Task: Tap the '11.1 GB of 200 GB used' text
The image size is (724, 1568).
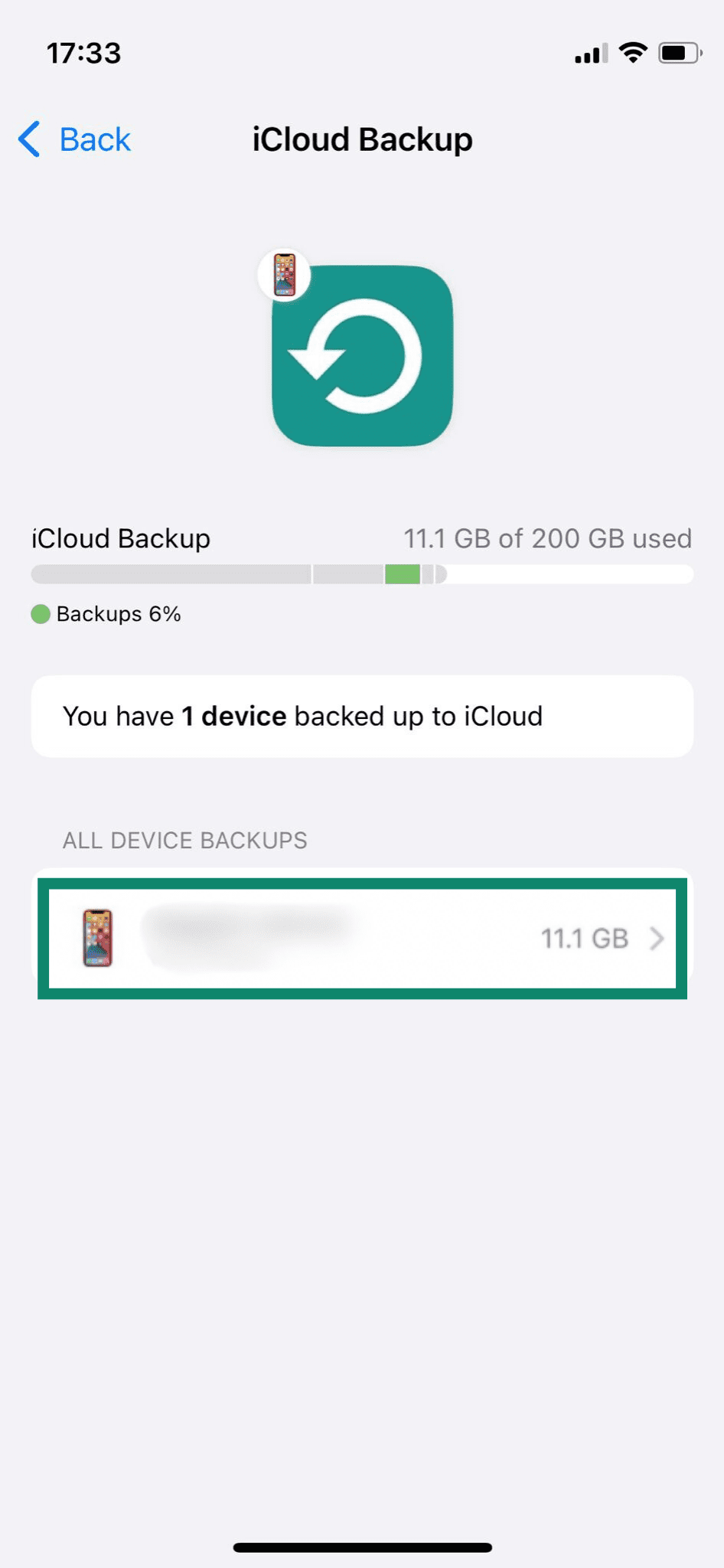Action: tap(546, 538)
